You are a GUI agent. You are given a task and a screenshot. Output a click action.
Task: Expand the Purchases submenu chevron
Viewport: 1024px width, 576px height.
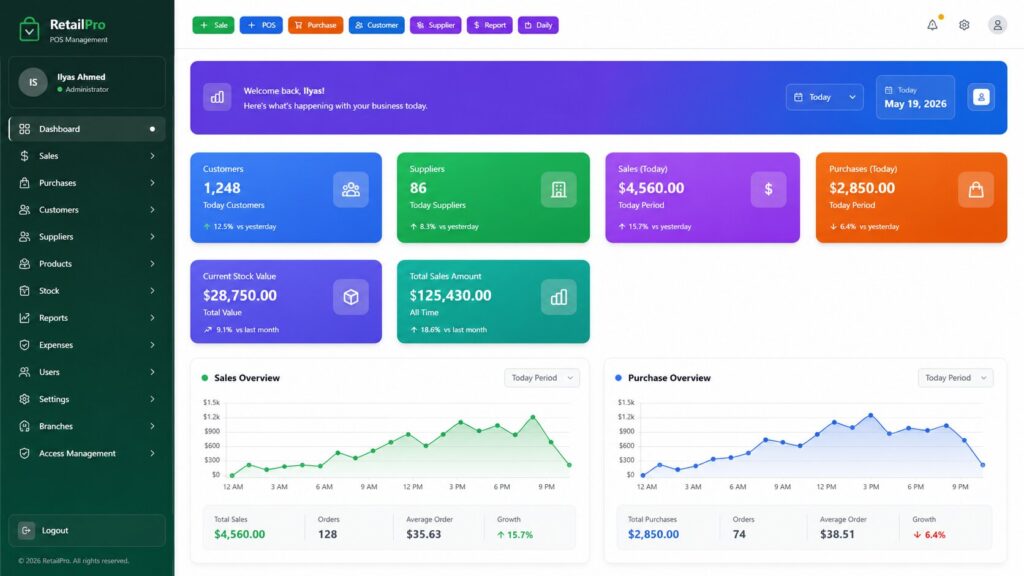point(152,183)
